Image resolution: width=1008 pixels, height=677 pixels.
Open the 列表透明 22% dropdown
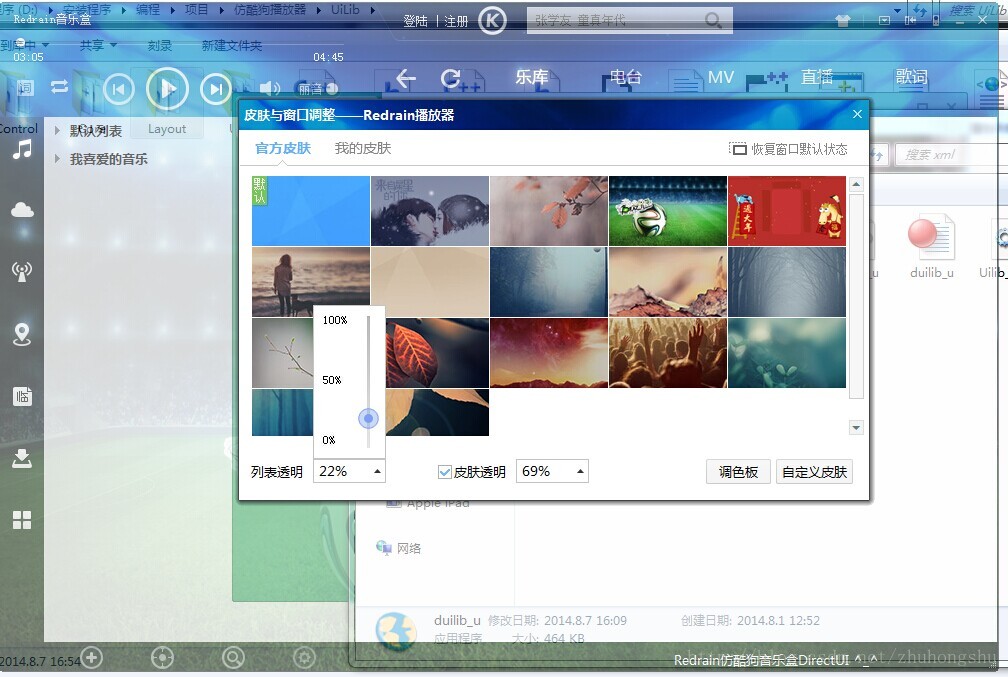tap(349, 471)
